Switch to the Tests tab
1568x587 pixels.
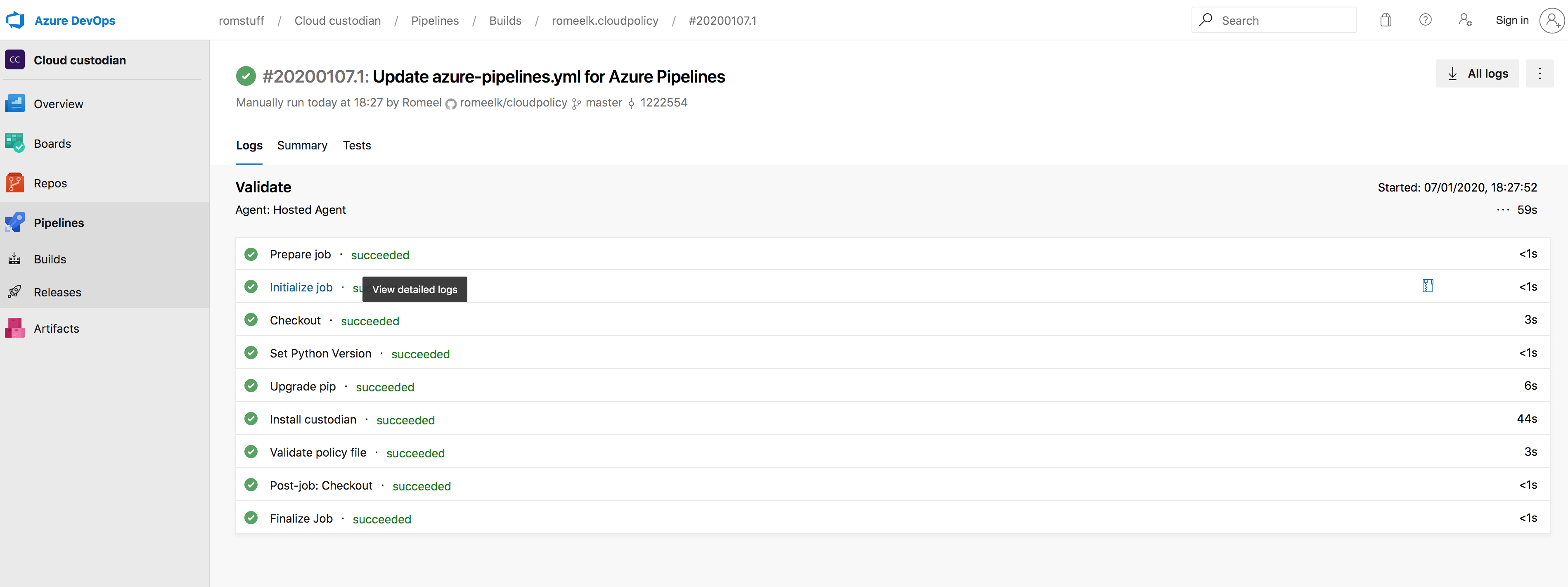coord(357,146)
